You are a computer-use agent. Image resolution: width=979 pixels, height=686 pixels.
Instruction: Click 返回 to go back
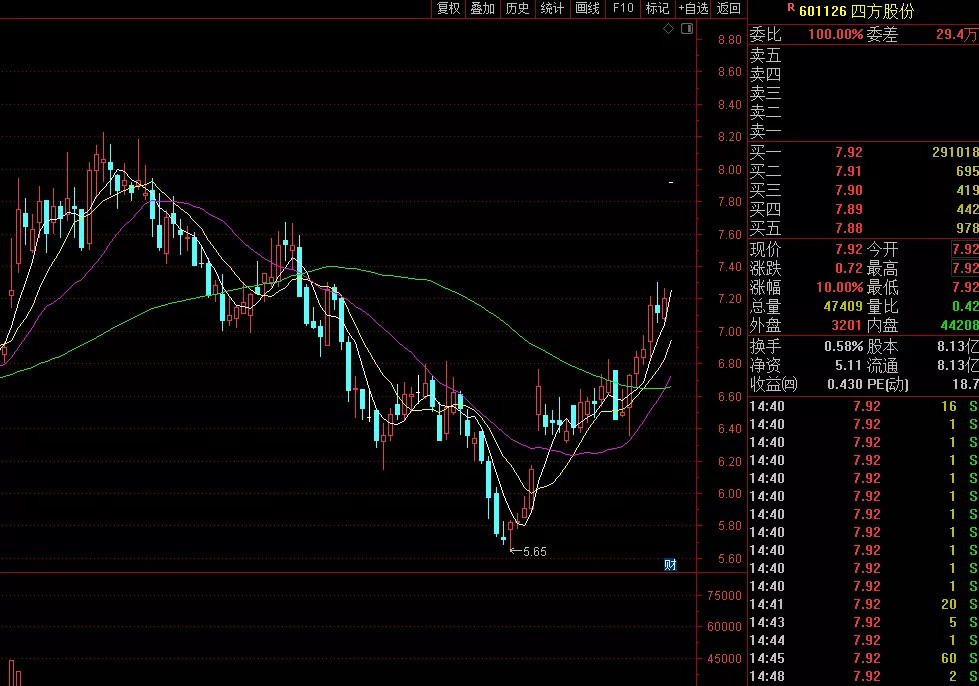729,9
